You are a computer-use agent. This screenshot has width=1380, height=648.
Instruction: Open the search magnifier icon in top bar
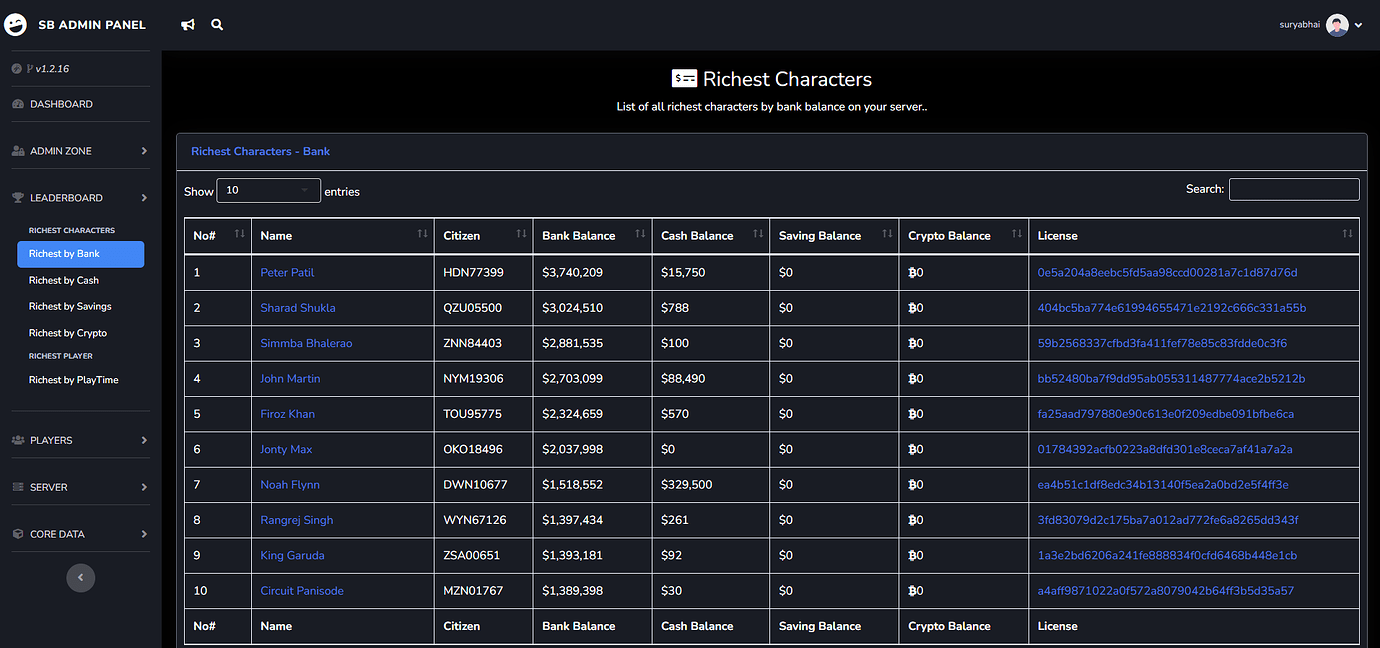(217, 25)
